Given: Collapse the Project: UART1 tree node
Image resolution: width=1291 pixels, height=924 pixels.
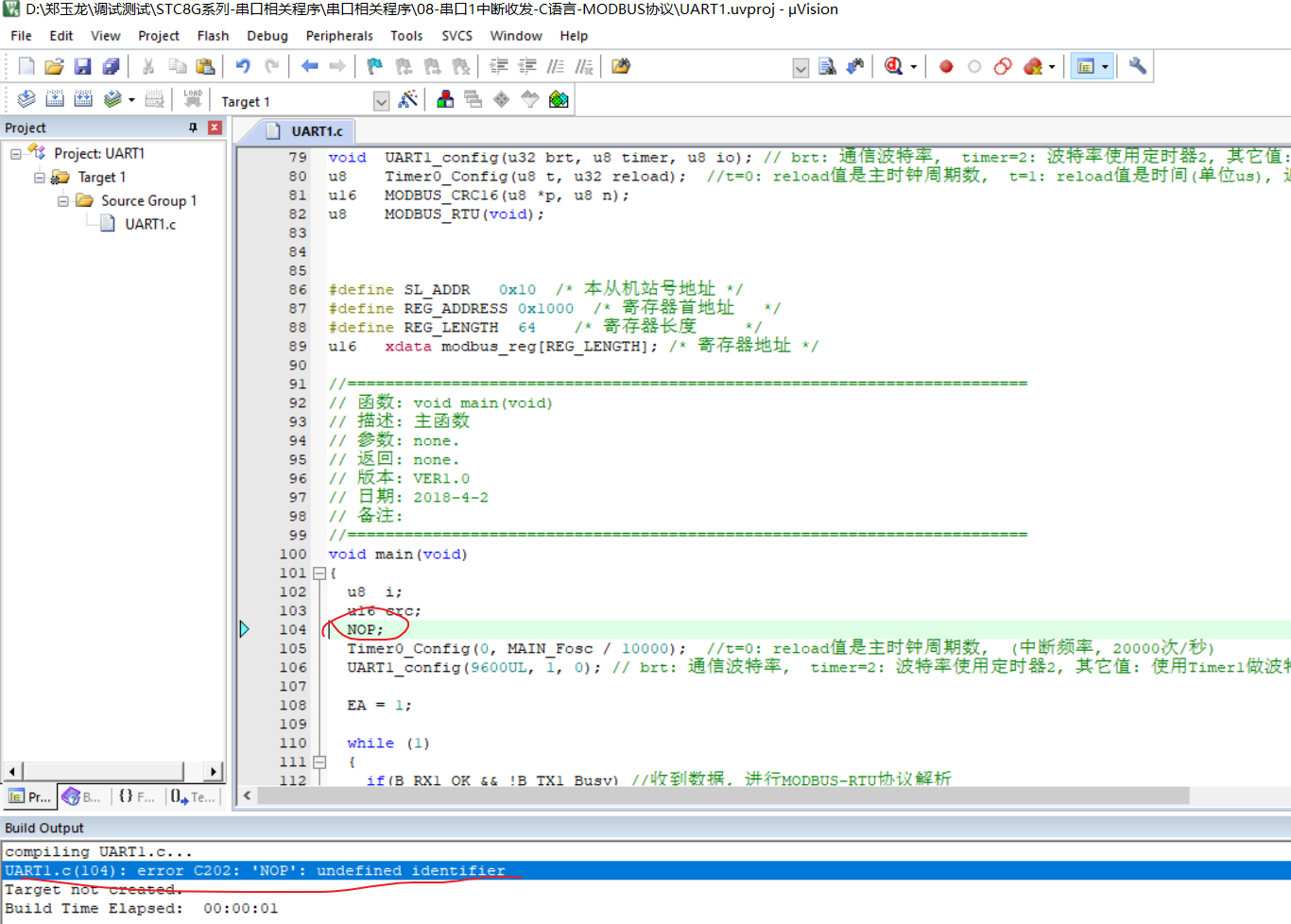Looking at the screenshot, I should (x=15, y=153).
